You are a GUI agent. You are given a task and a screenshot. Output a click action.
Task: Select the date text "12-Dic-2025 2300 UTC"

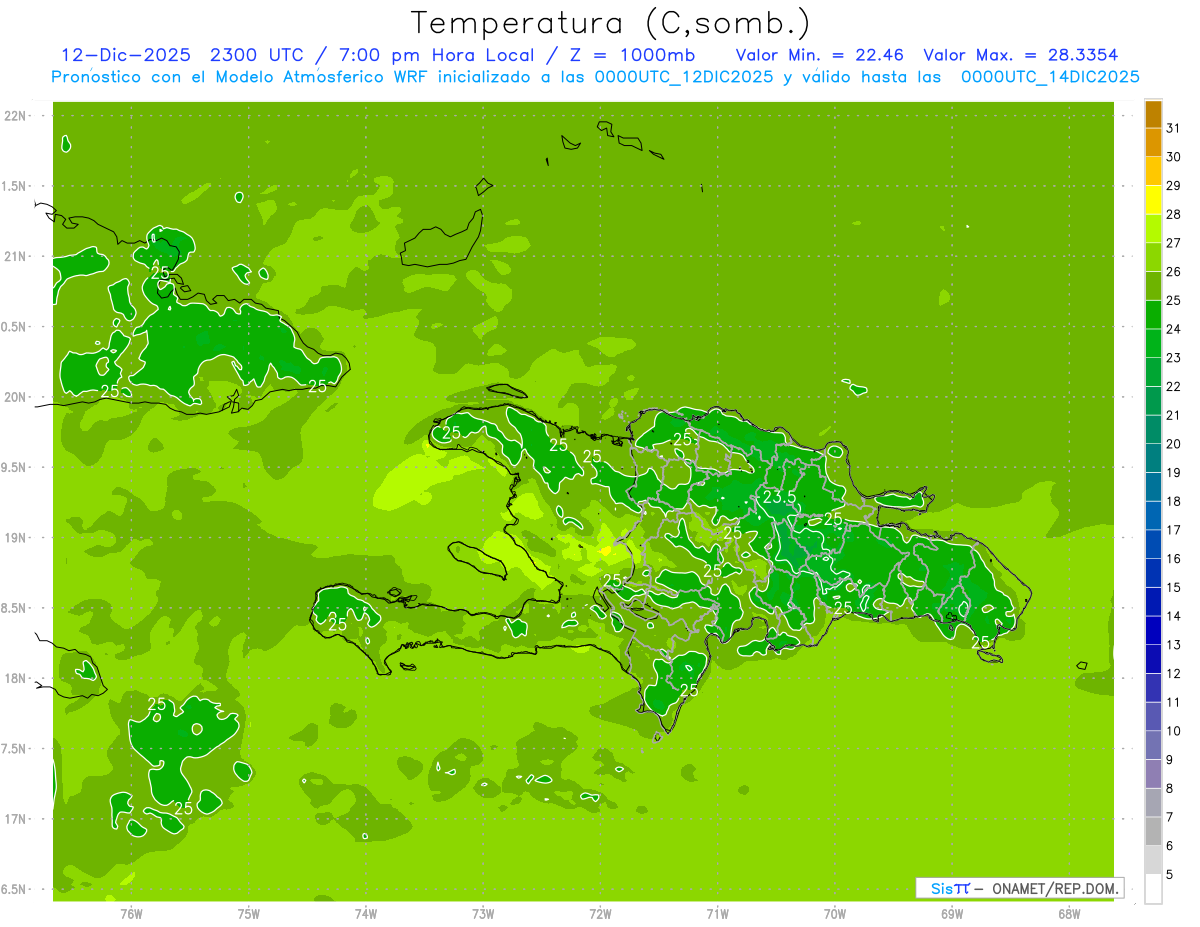pyautogui.click(x=181, y=55)
